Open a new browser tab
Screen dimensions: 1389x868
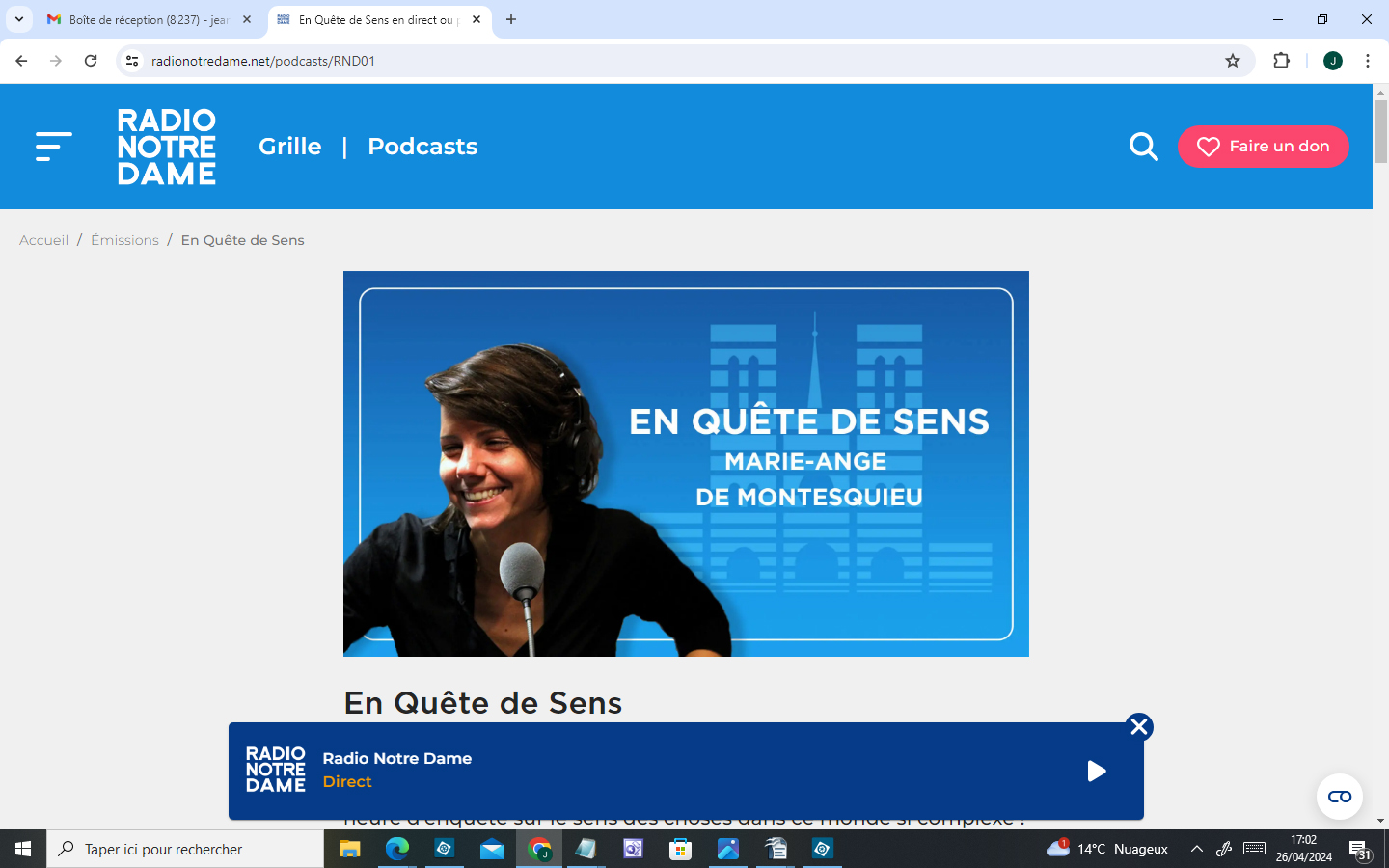[x=511, y=19]
